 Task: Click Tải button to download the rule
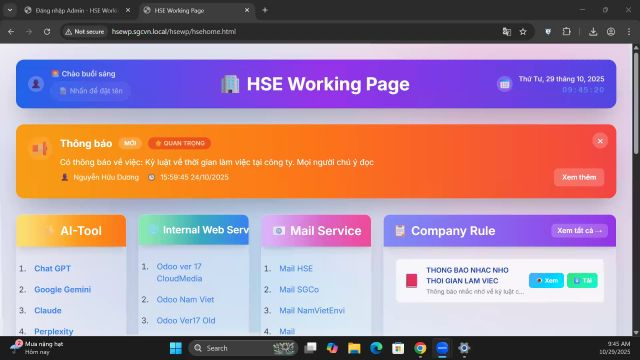(582, 280)
